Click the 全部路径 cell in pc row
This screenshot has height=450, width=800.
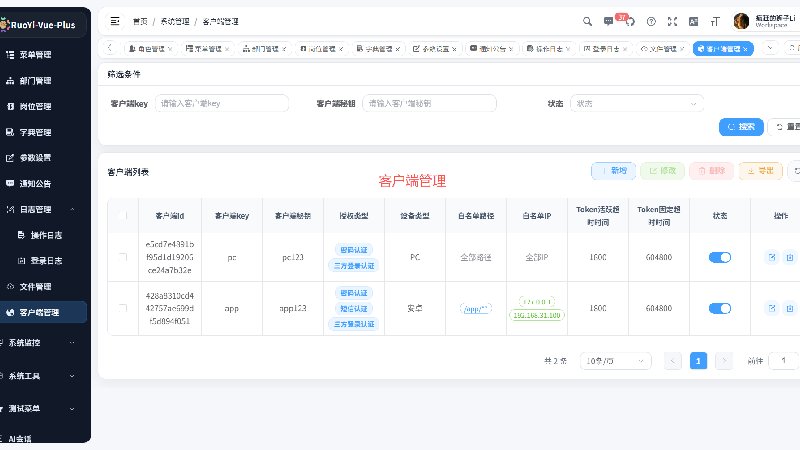(x=476, y=257)
